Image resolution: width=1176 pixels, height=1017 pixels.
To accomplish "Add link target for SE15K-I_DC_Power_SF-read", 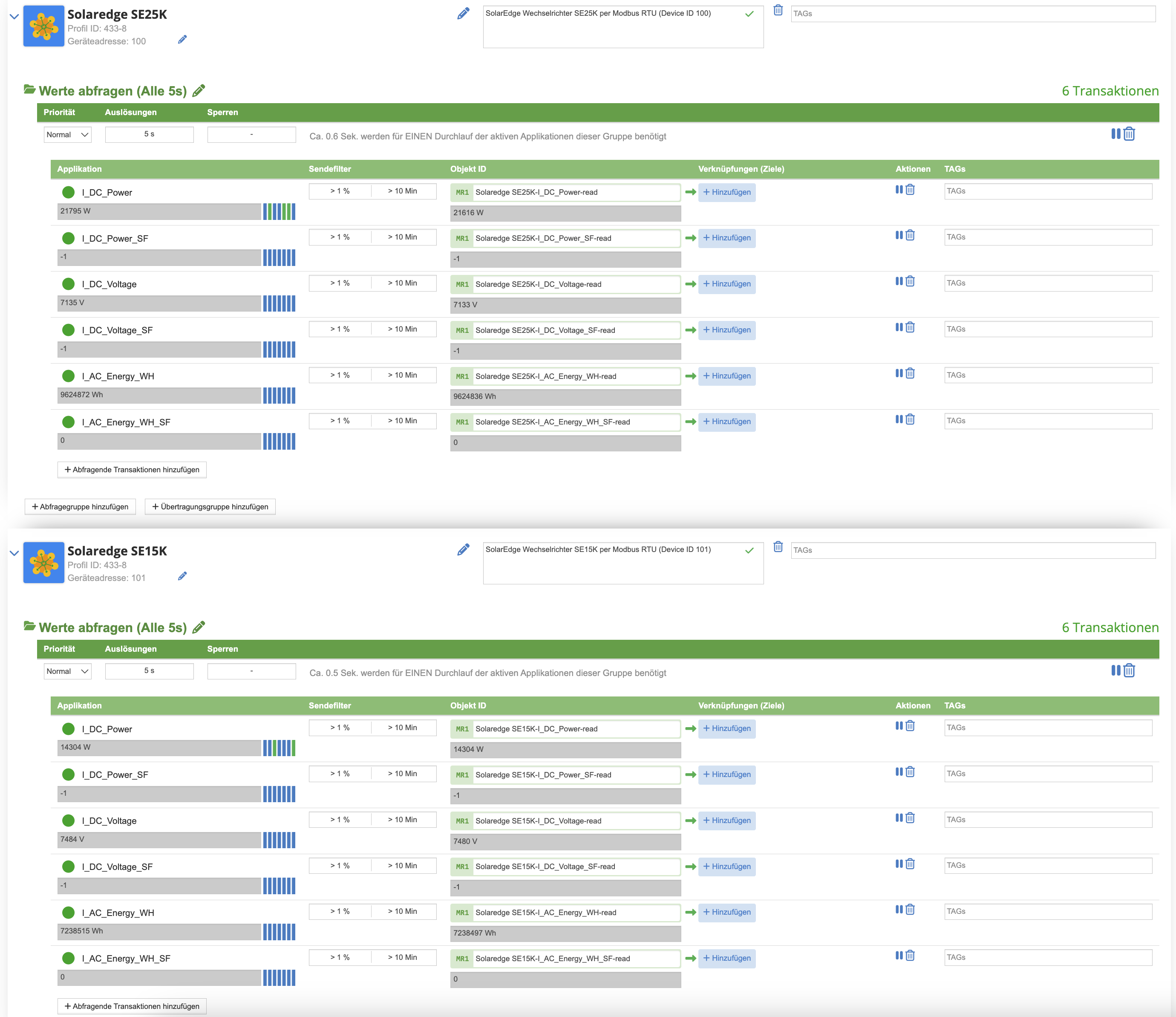I will click(726, 774).
